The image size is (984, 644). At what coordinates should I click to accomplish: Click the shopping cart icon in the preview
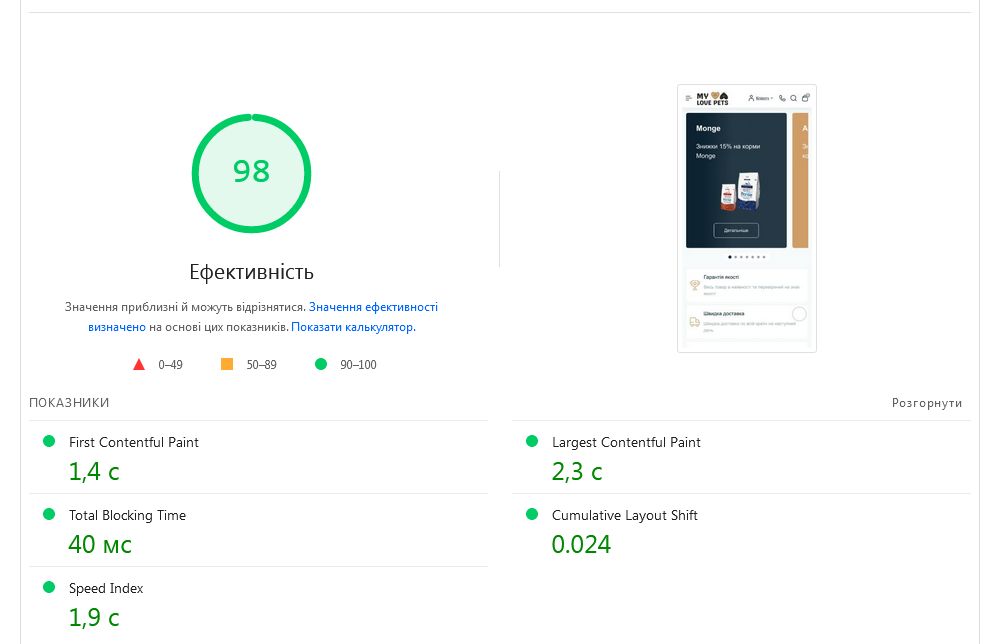[806, 98]
